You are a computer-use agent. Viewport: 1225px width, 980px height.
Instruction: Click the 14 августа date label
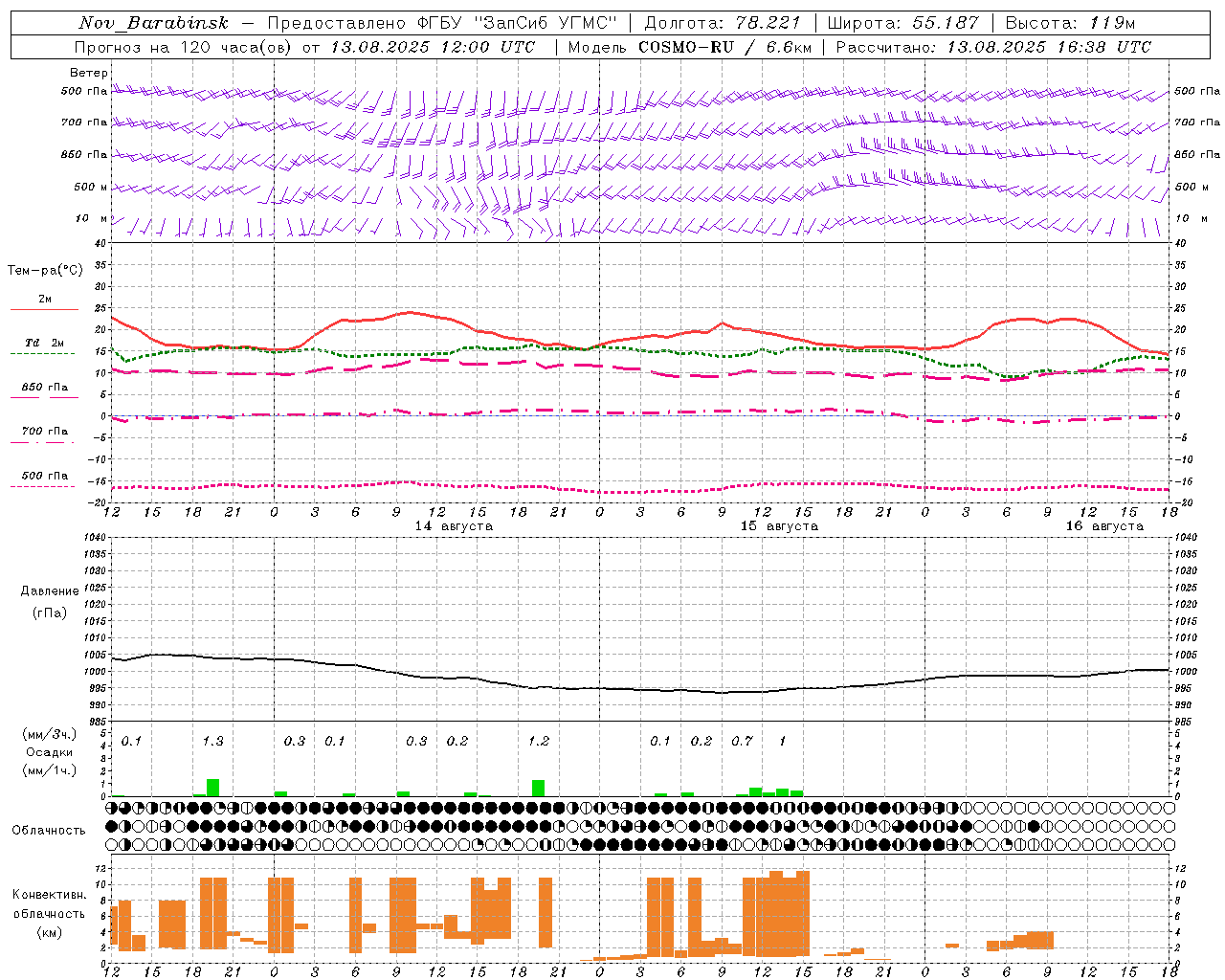click(454, 526)
